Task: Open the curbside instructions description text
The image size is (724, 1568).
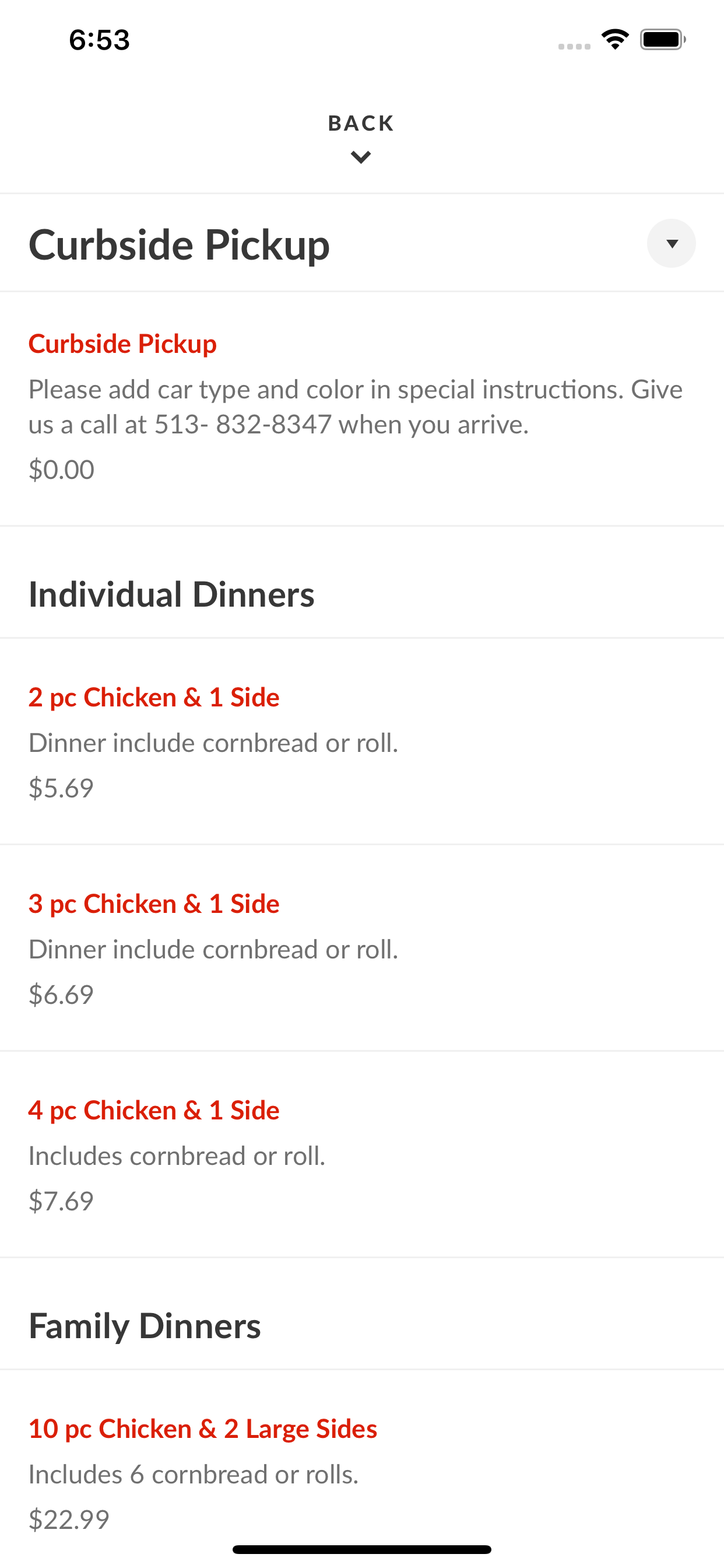Action: 356,407
